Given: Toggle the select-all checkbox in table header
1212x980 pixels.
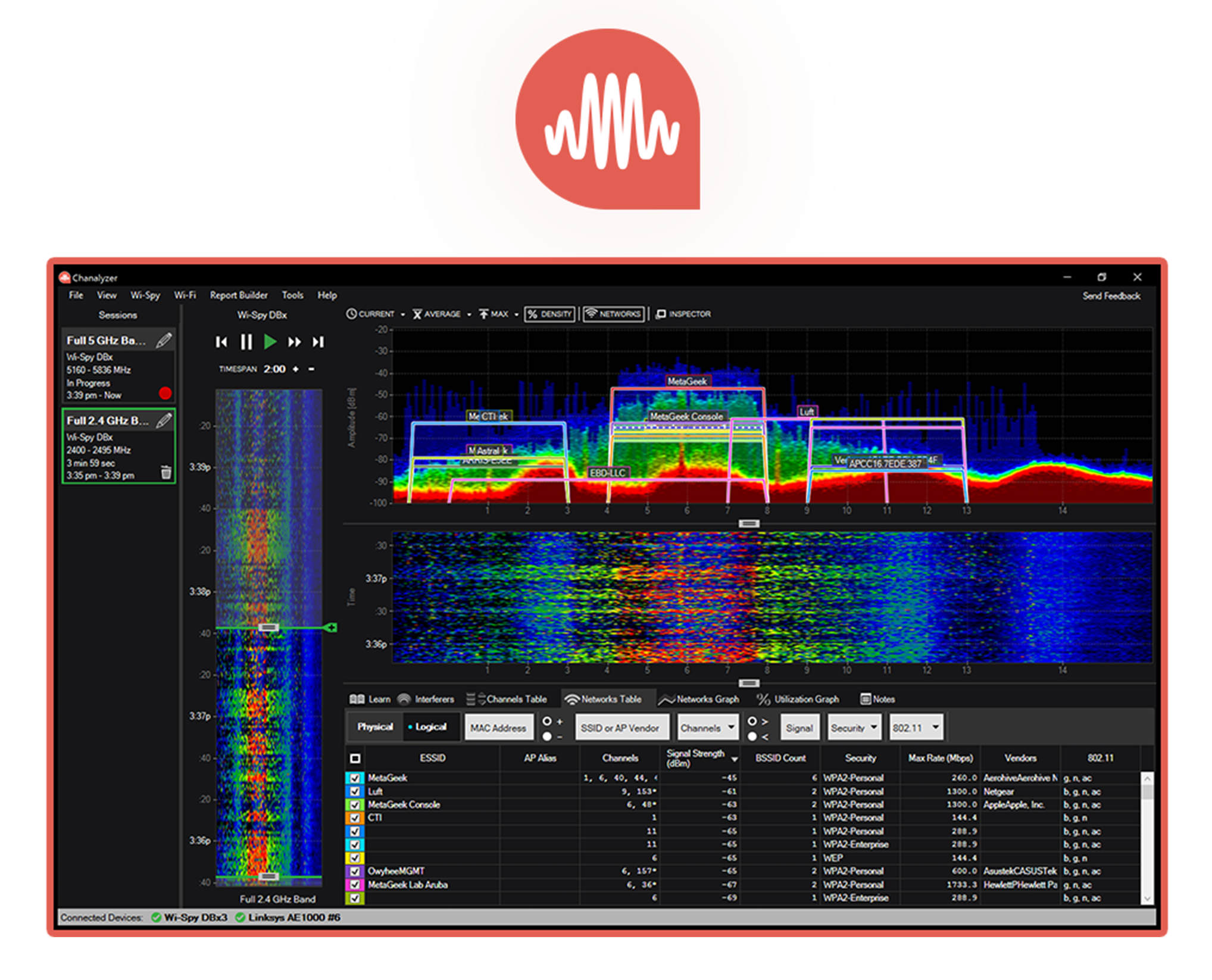Looking at the screenshot, I should point(355,758).
